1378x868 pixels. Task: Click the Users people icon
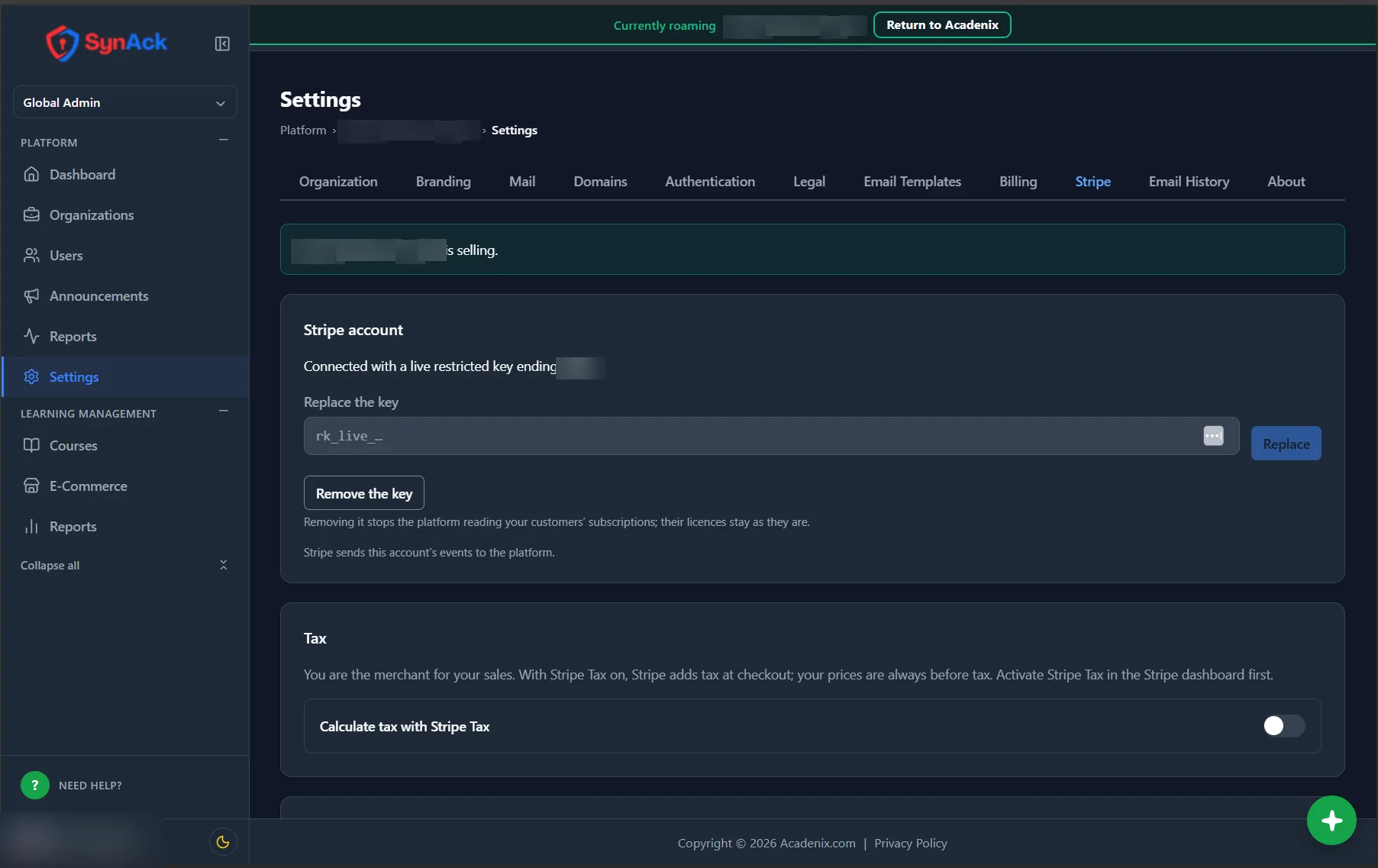[x=31, y=255]
